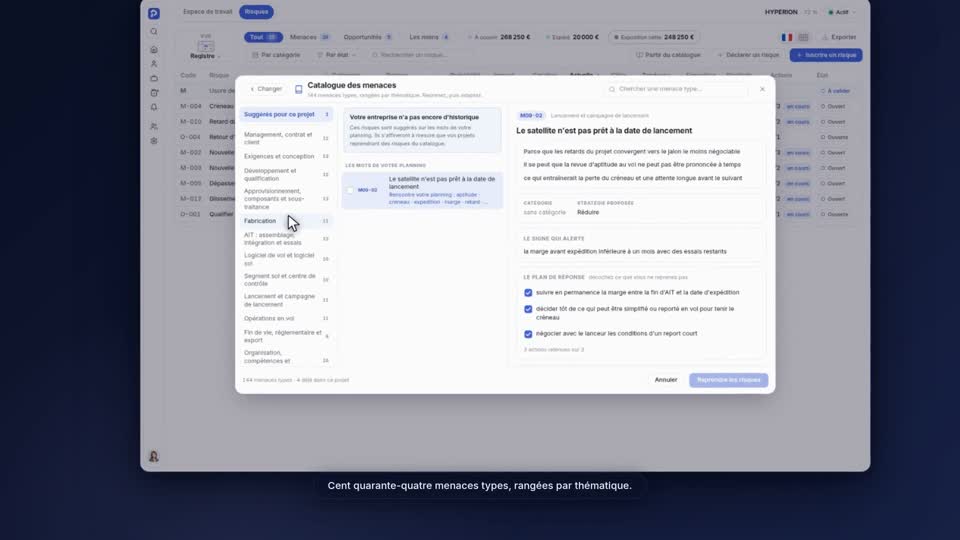Screen dimensions: 960x540
Task: Open the team members icon in sidebar
Action: (154, 126)
